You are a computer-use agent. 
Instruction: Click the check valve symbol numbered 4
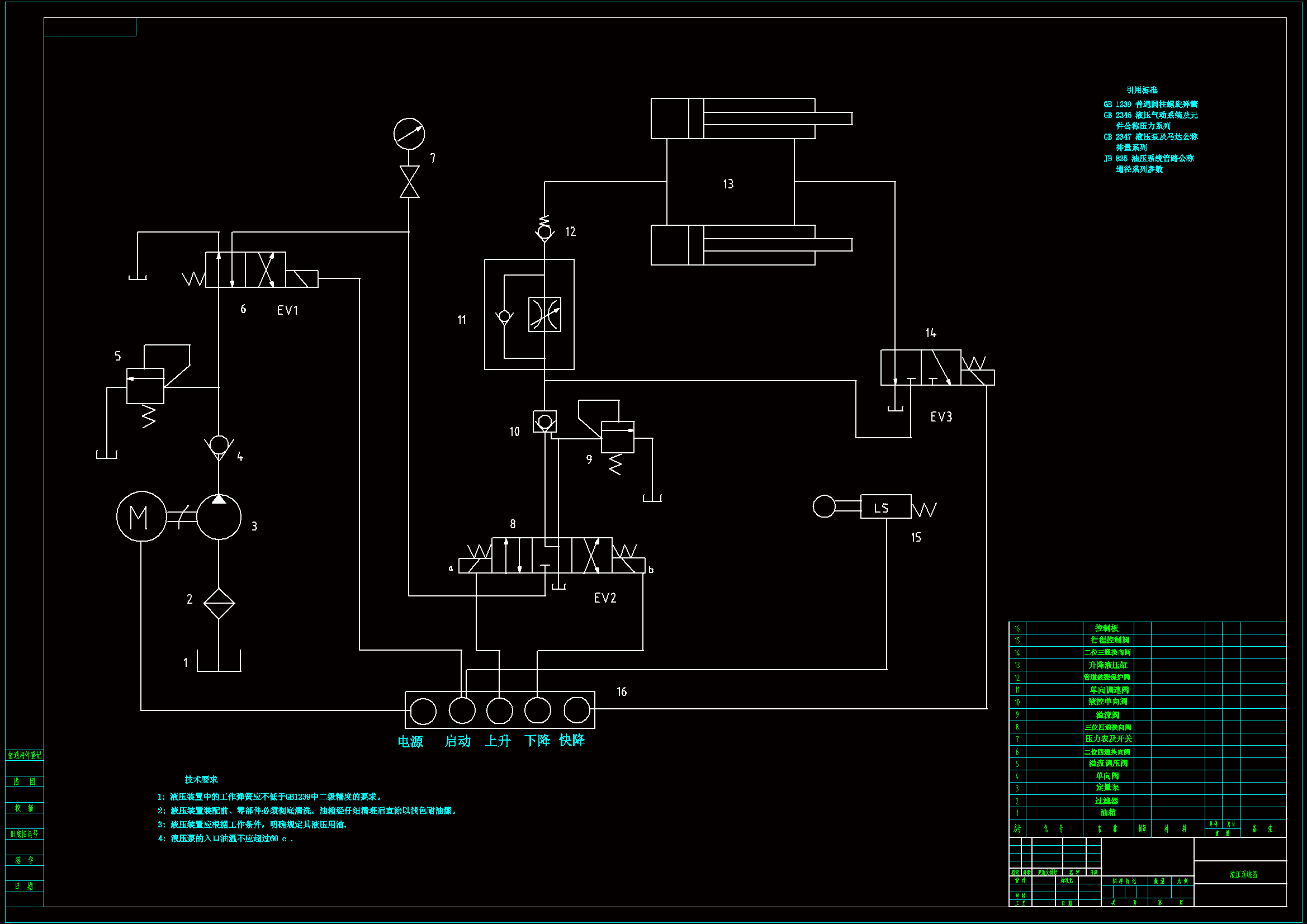click(219, 446)
